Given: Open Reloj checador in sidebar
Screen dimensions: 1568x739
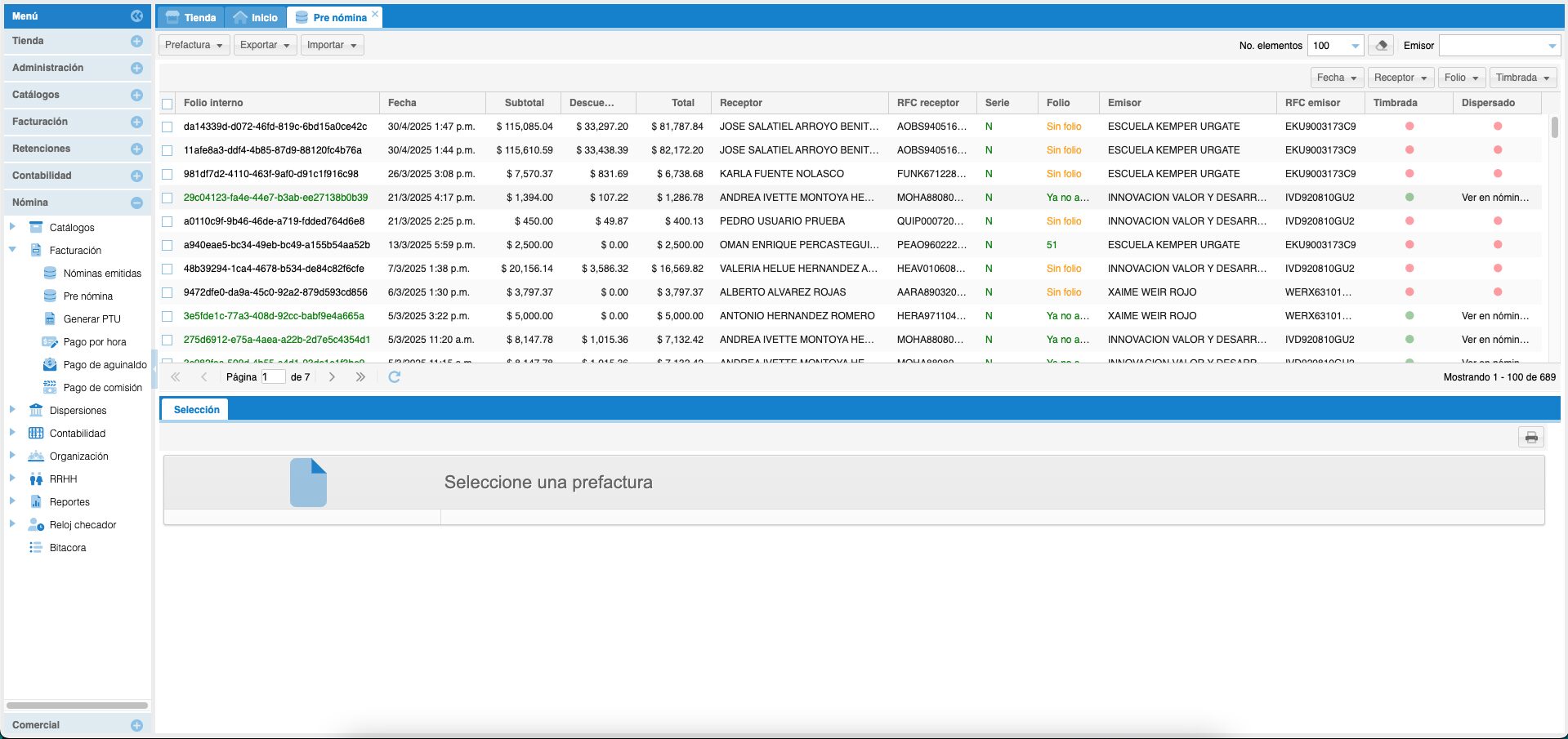Looking at the screenshot, I should point(83,525).
